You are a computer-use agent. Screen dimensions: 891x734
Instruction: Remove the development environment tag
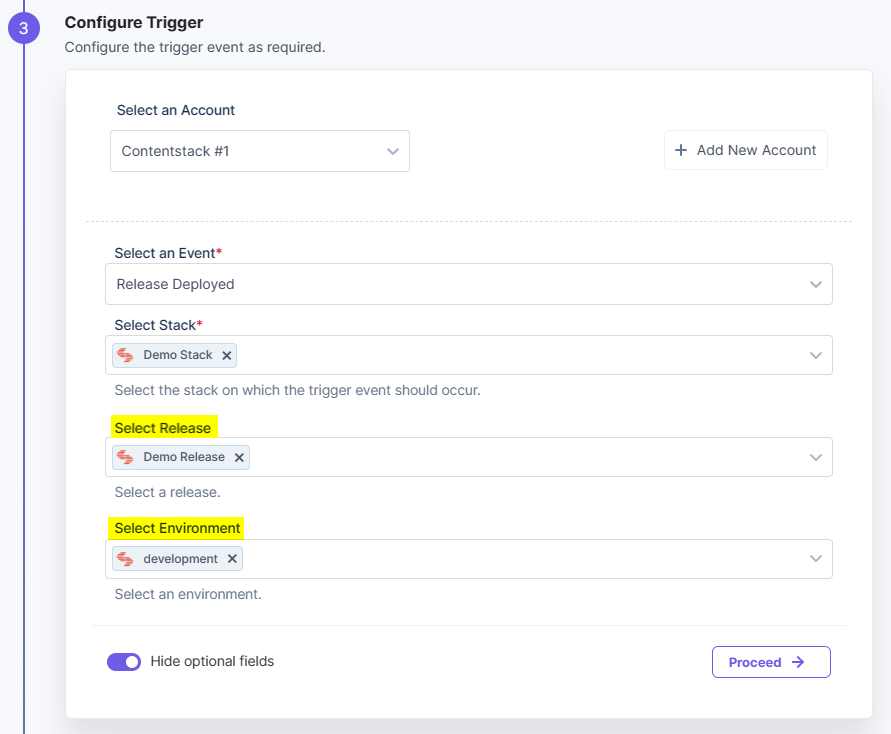[x=232, y=559]
